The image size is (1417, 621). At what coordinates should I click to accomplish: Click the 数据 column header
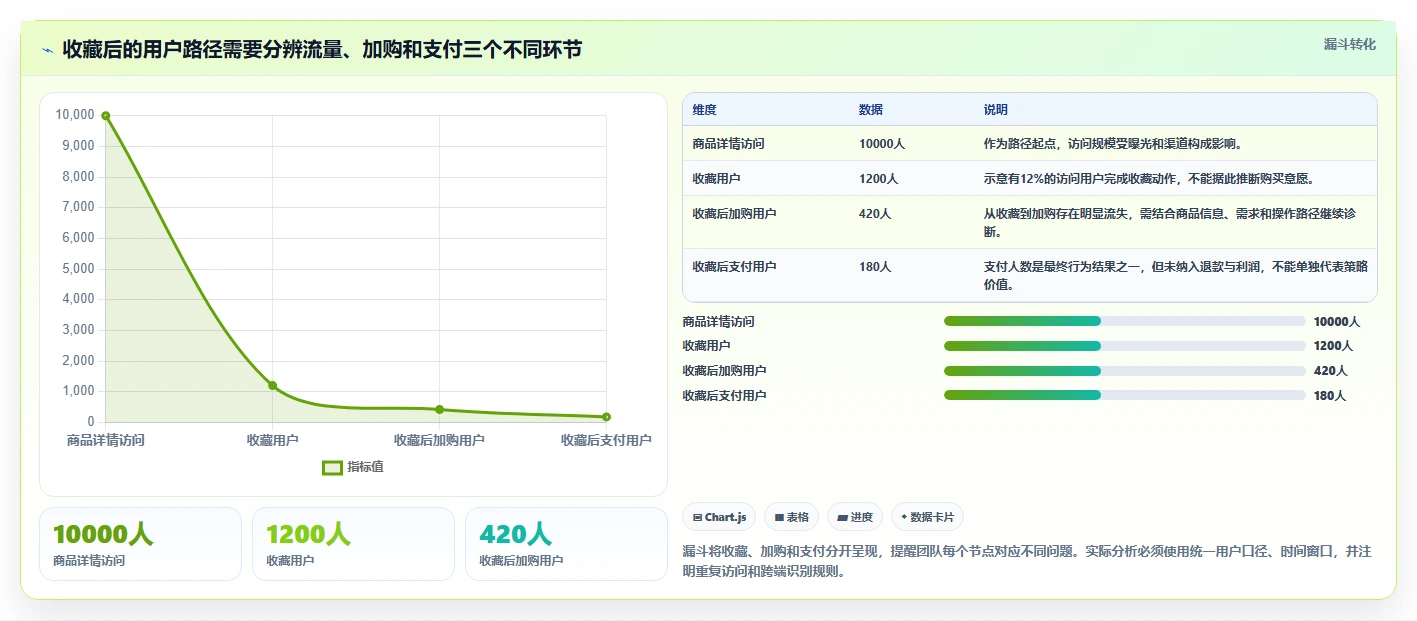[x=871, y=110]
